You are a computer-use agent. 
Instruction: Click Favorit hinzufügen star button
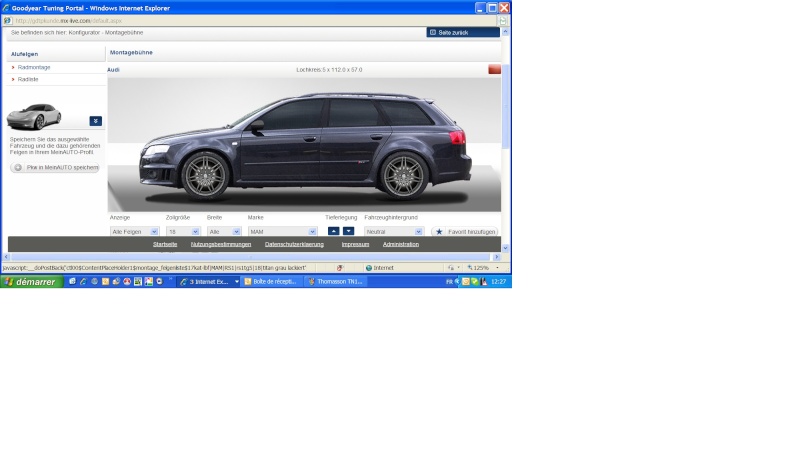(464, 232)
